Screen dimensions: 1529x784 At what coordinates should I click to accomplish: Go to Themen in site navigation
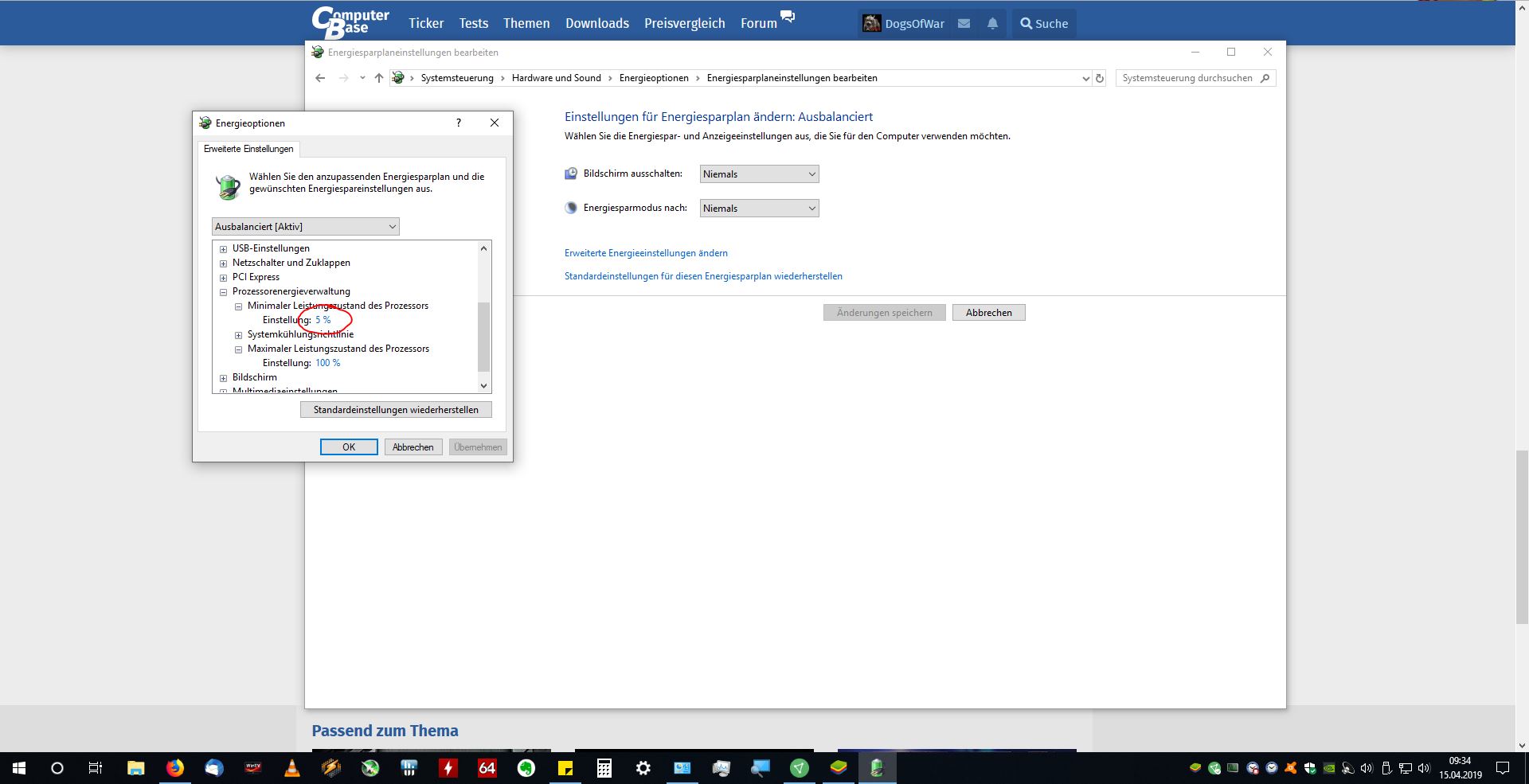526,24
